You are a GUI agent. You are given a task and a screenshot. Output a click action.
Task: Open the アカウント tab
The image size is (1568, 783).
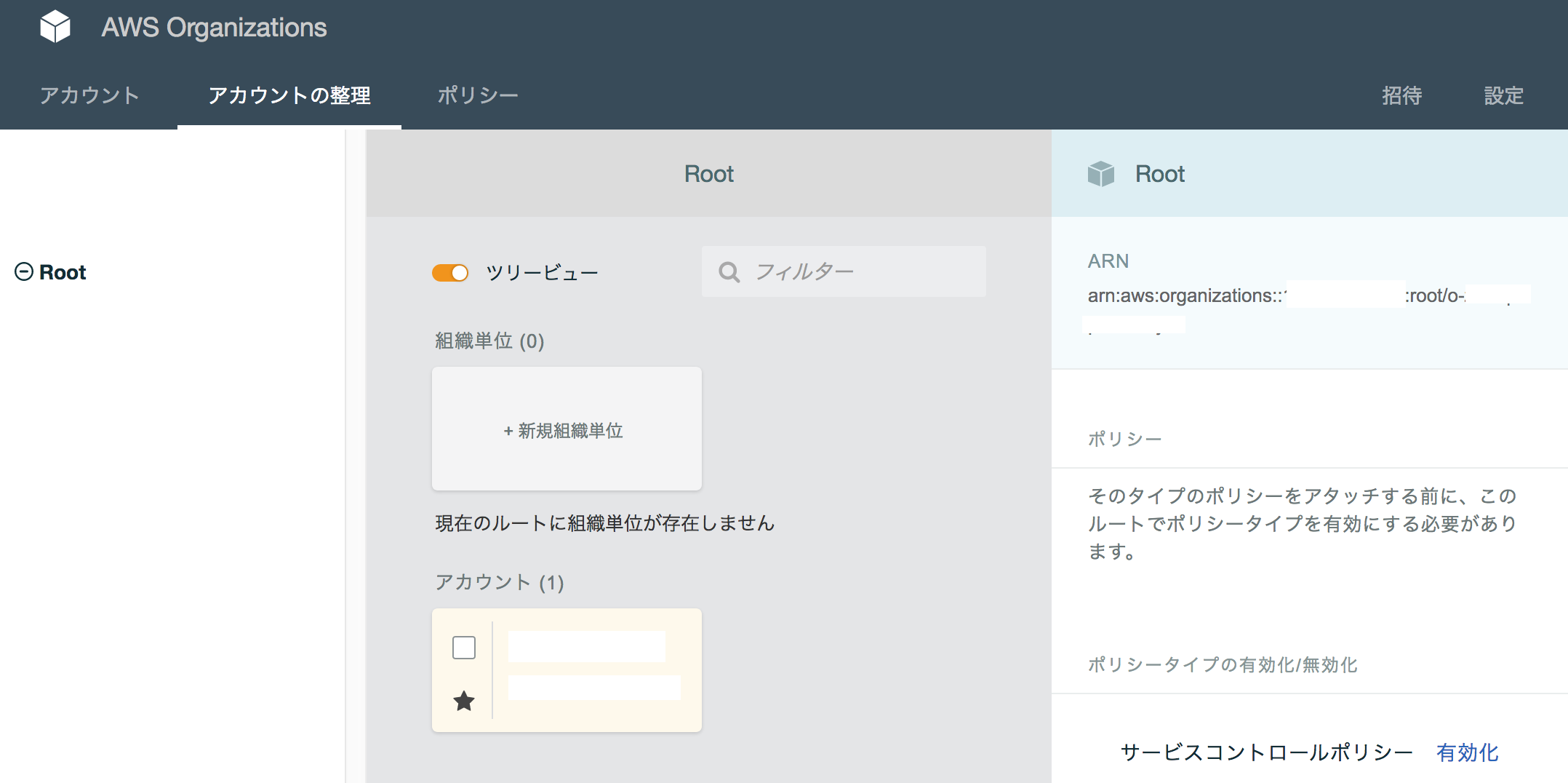89,95
